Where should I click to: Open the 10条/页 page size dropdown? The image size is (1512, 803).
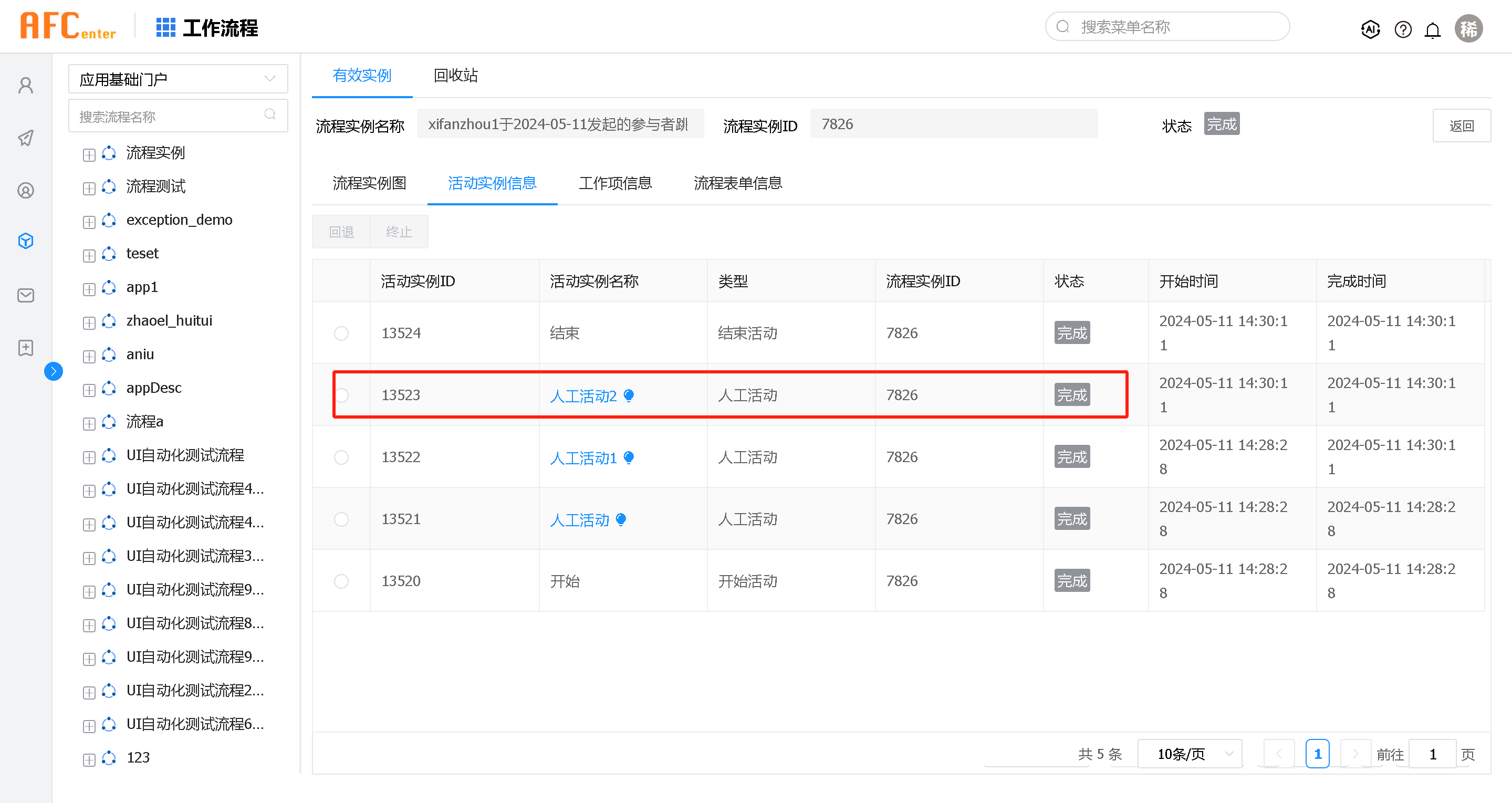tap(1189, 754)
